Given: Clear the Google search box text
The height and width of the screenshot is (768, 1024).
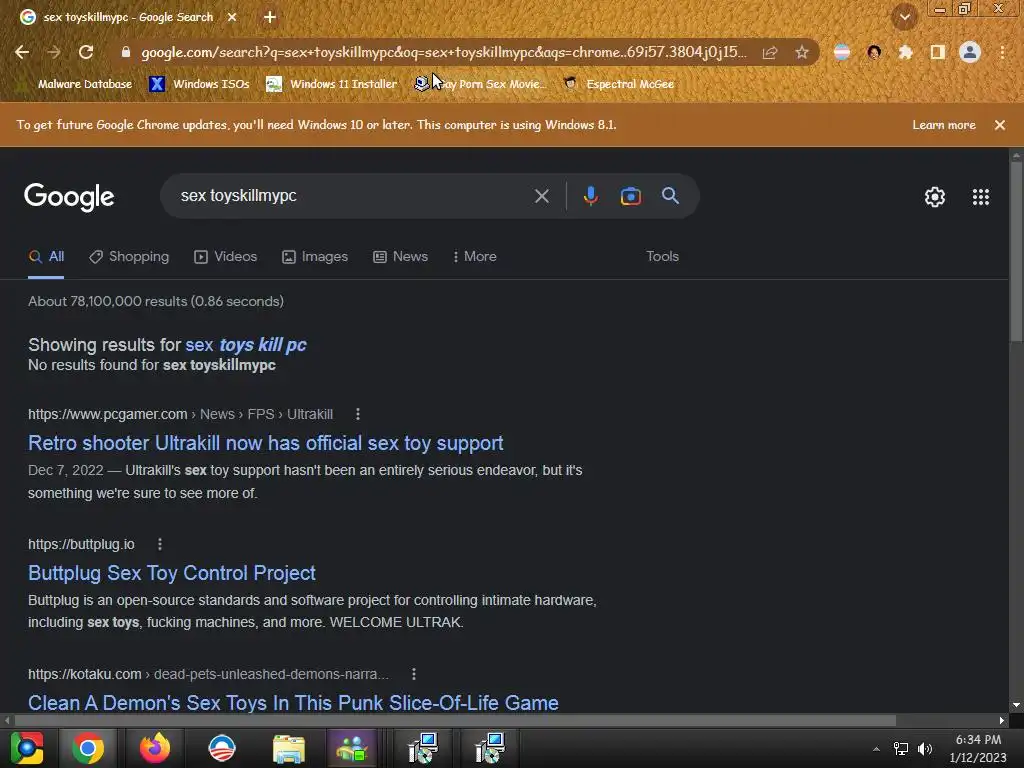Looking at the screenshot, I should coord(541,196).
